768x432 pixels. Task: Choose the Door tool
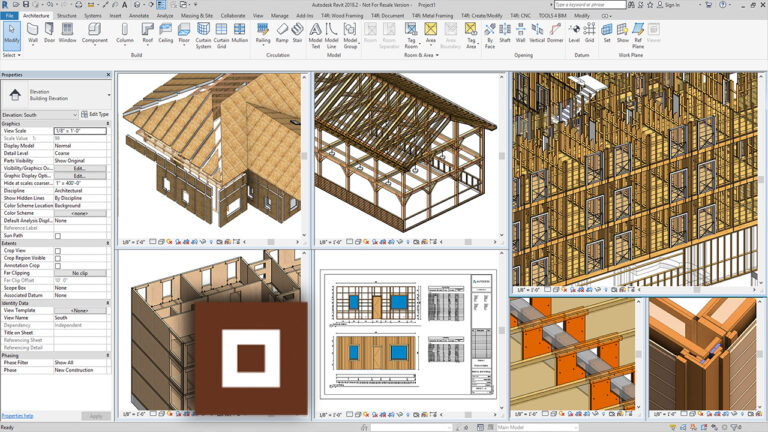click(49, 33)
